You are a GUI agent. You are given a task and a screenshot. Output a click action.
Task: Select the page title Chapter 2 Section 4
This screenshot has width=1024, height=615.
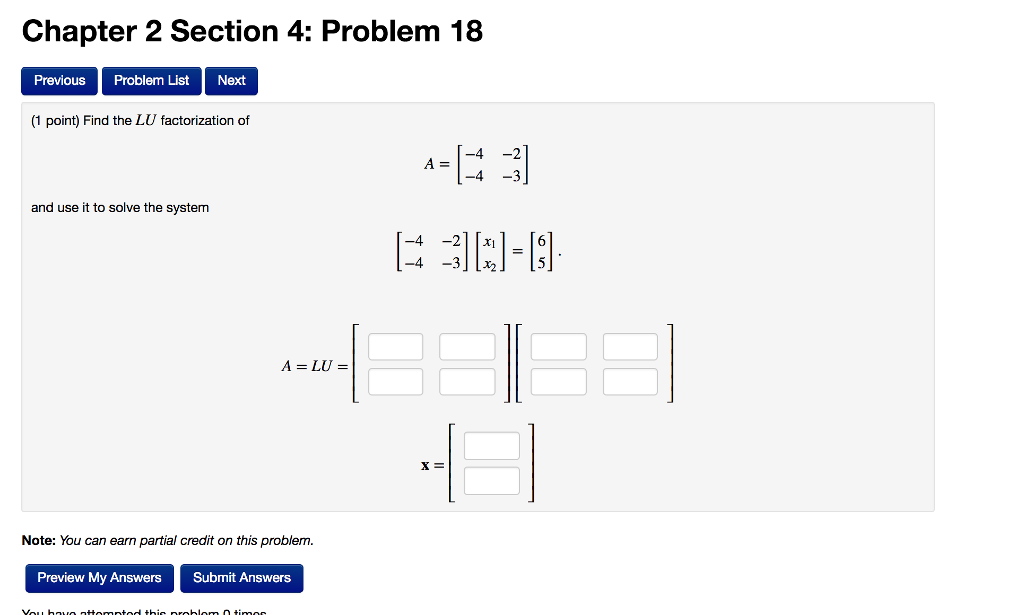tap(252, 31)
